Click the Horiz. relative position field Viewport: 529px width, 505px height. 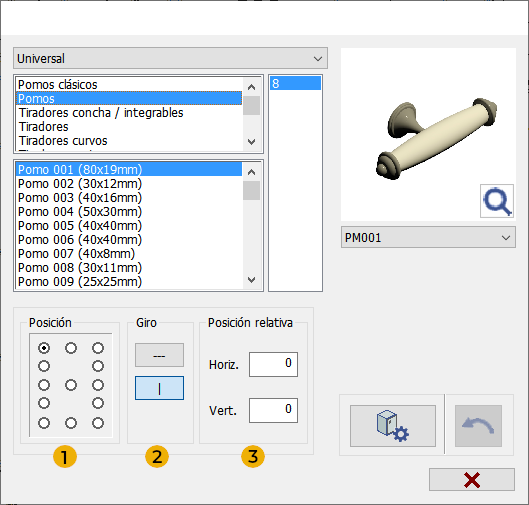[x=273, y=364]
